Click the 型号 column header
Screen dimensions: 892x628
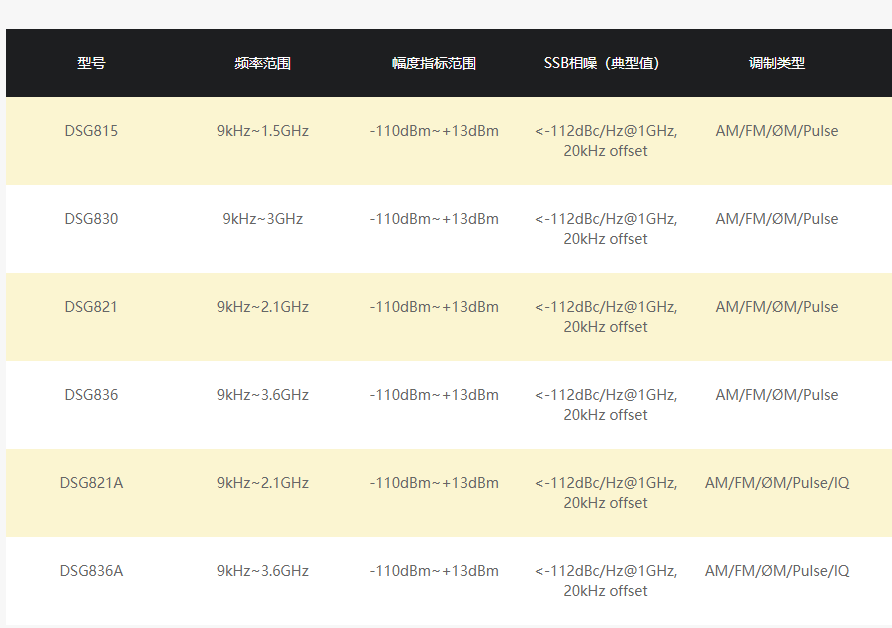pyautogui.click(x=91, y=63)
